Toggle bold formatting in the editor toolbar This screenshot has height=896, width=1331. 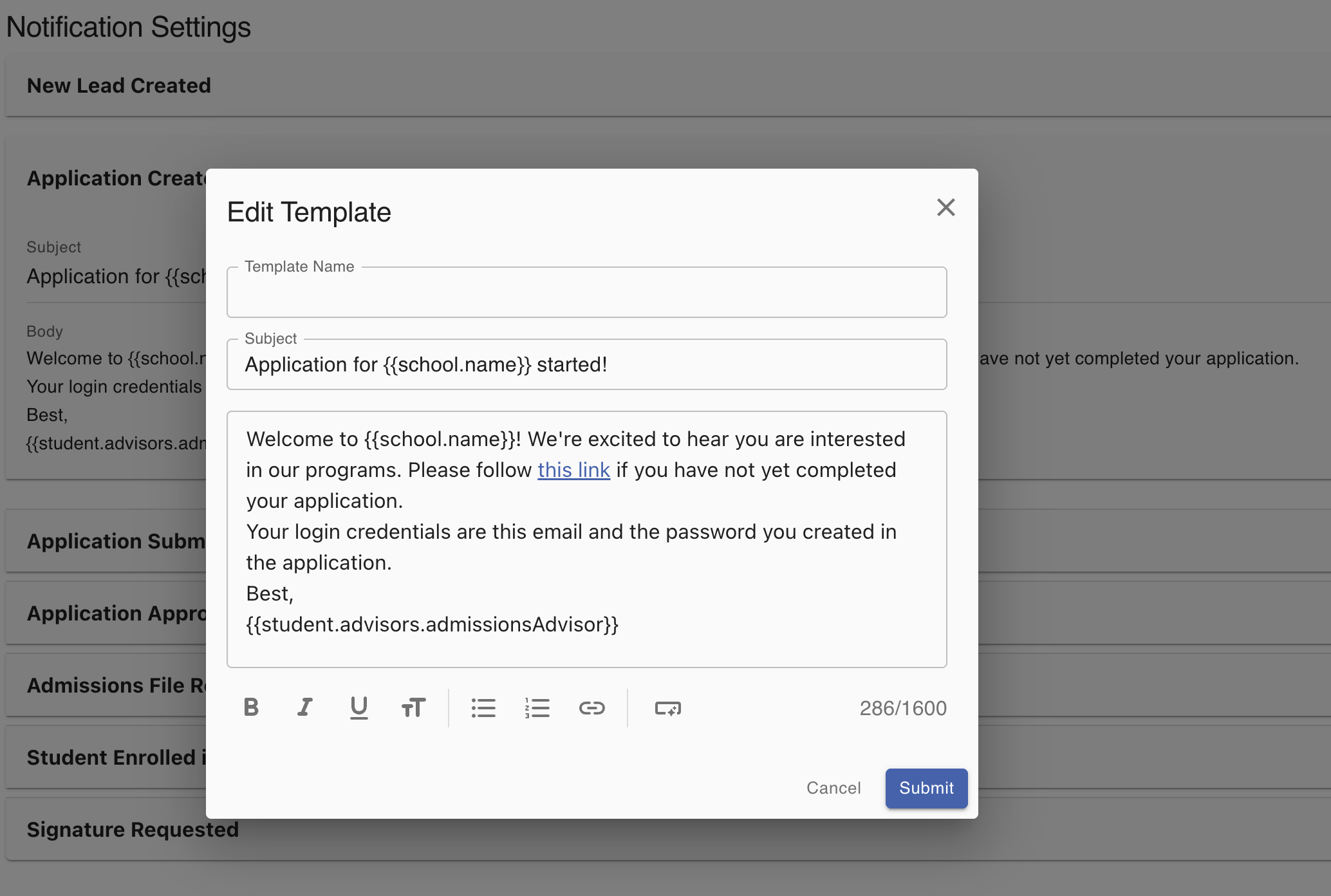[x=252, y=707]
